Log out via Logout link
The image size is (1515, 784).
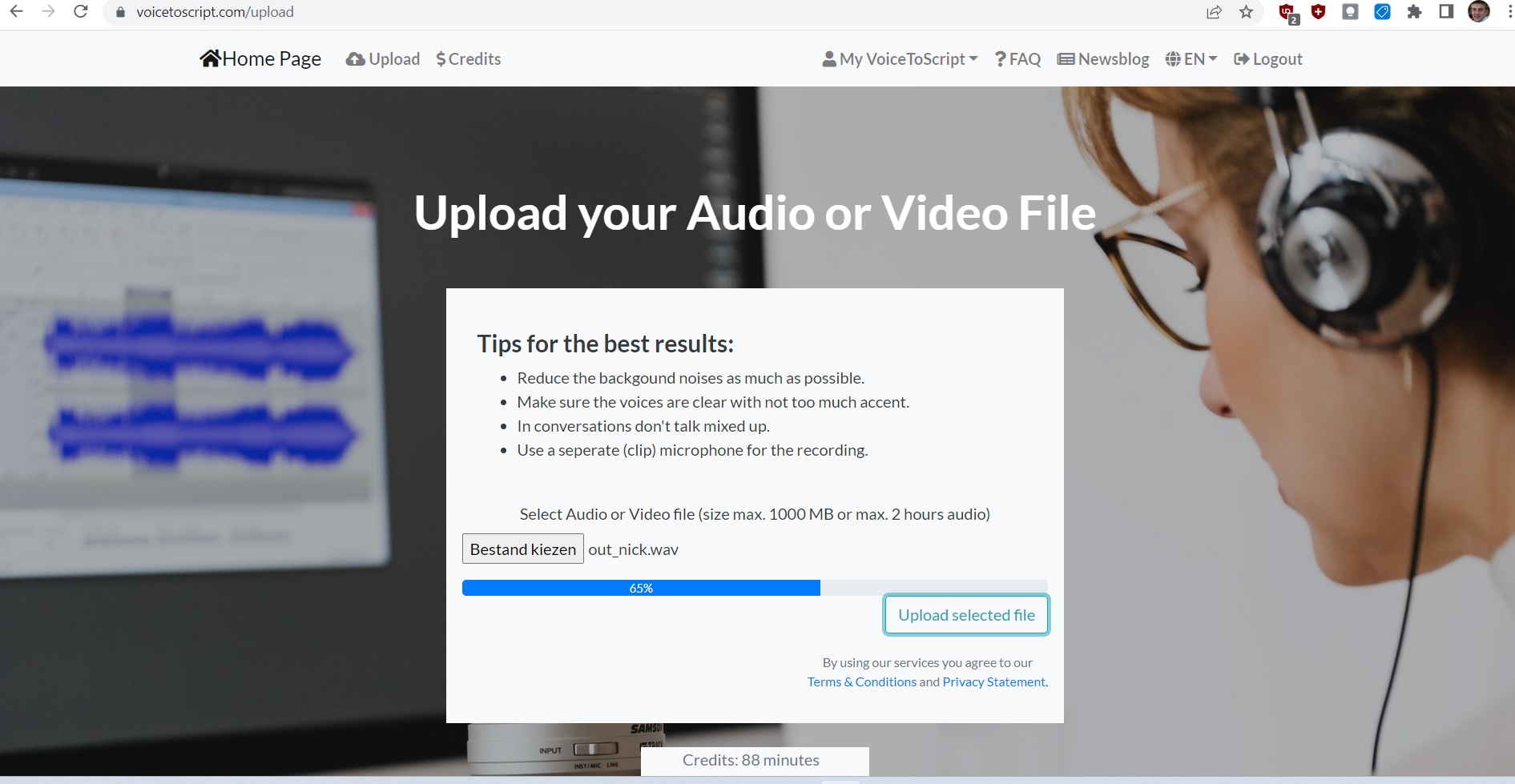pyautogui.click(x=1268, y=59)
